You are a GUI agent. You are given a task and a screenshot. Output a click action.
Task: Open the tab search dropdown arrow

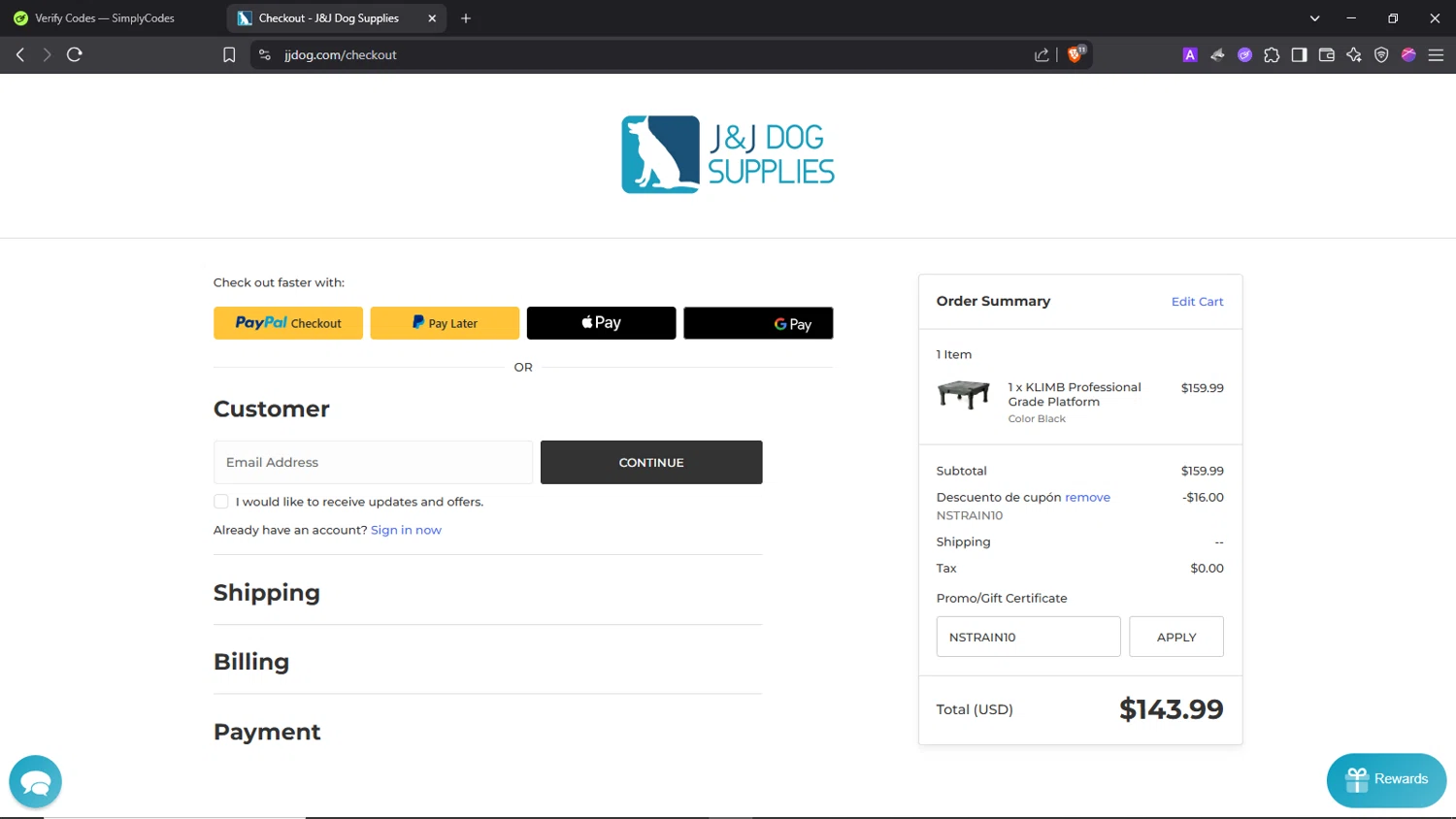point(1314,18)
